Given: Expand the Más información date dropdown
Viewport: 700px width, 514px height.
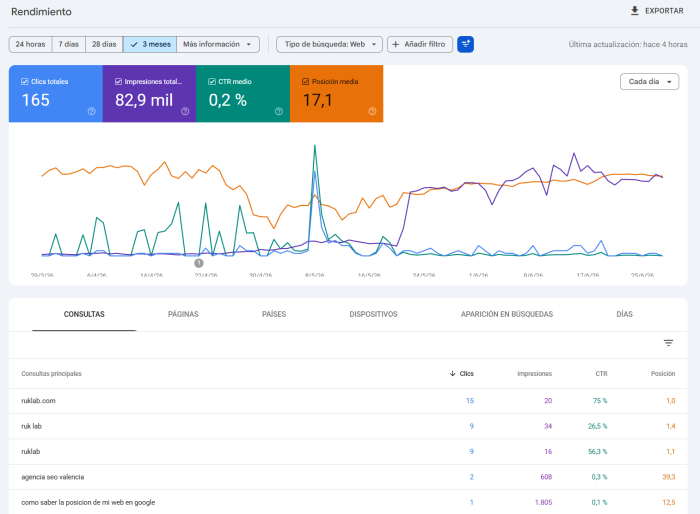Looking at the screenshot, I should click(x=218, y=44).
